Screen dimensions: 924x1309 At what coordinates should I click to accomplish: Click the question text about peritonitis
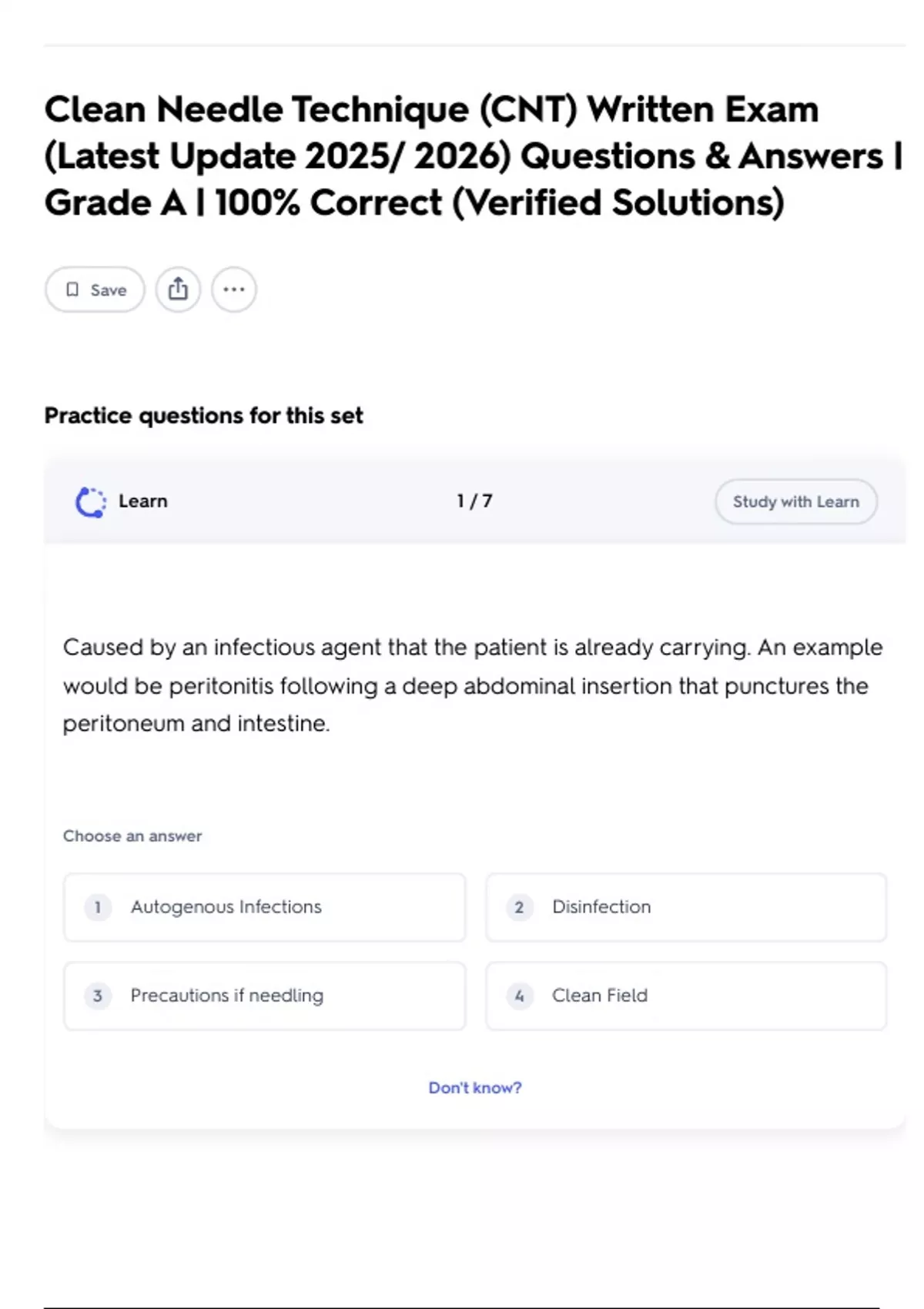(473, 685)
